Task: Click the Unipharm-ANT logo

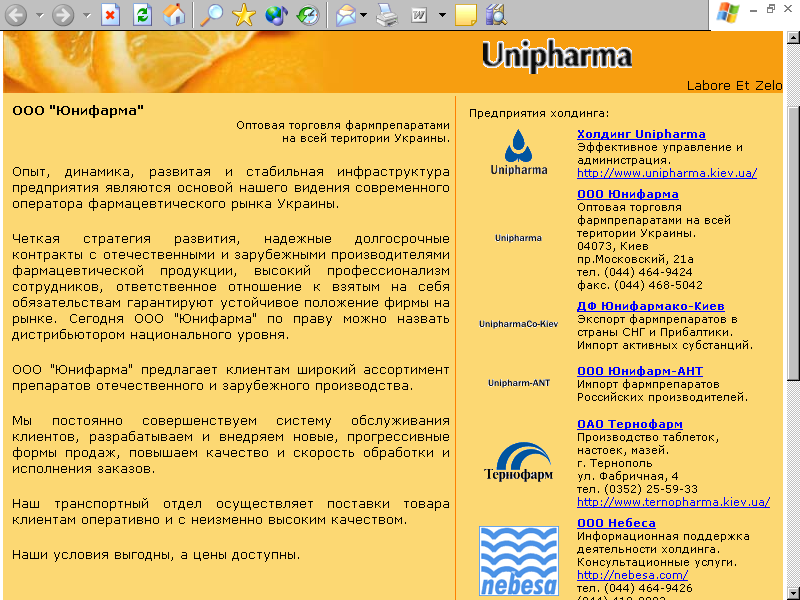Action: point(519,383)
